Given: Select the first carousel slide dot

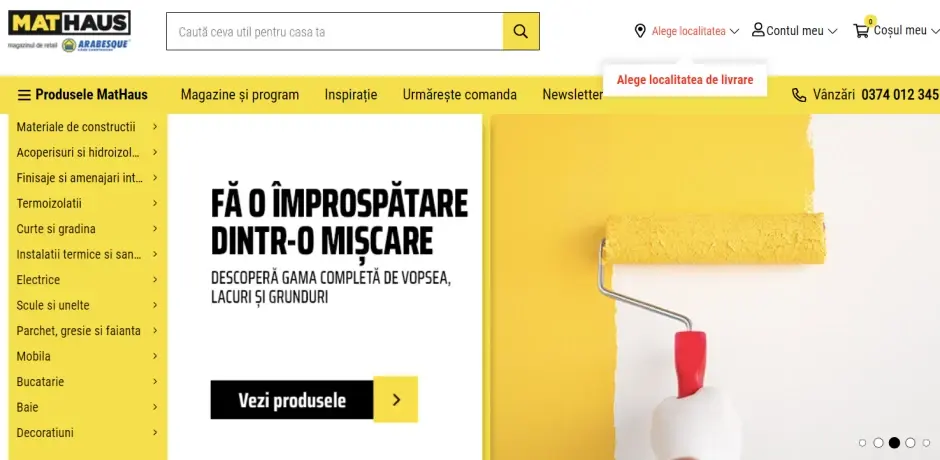Looking at the screenshot, I should [x=862, y=443].
